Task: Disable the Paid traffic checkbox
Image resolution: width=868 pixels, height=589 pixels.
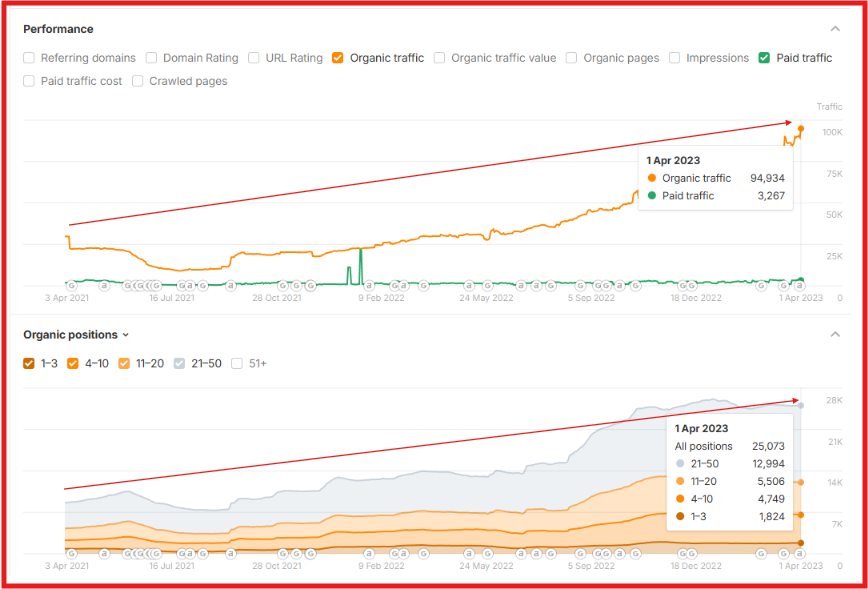Action: click(x=765, y=58)
